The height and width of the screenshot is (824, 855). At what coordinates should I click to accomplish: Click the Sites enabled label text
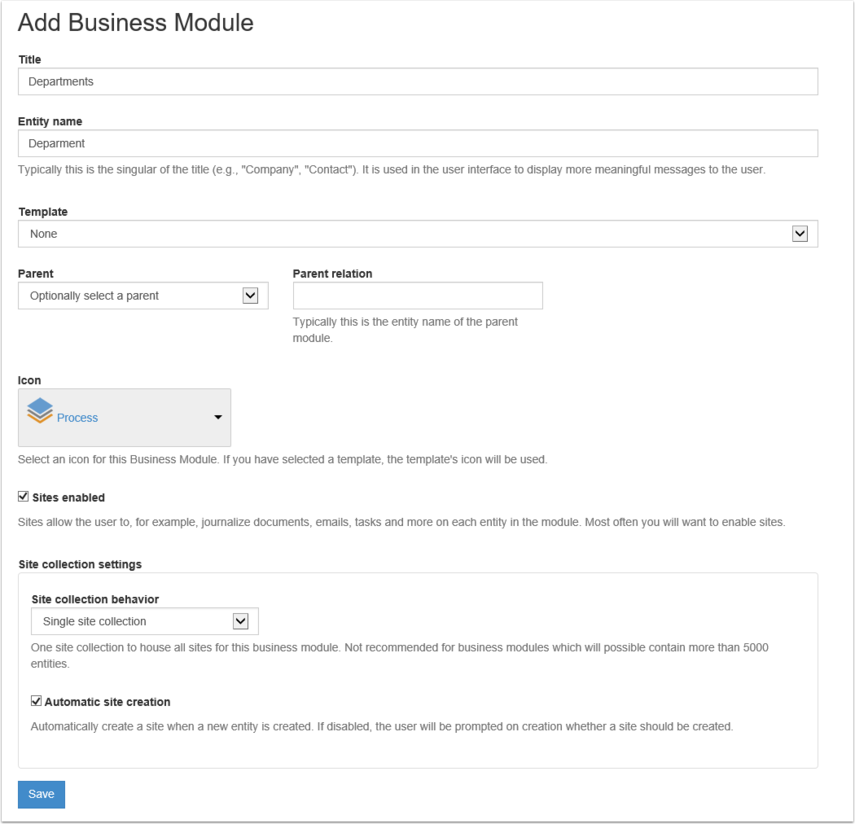tap(68, 497)
